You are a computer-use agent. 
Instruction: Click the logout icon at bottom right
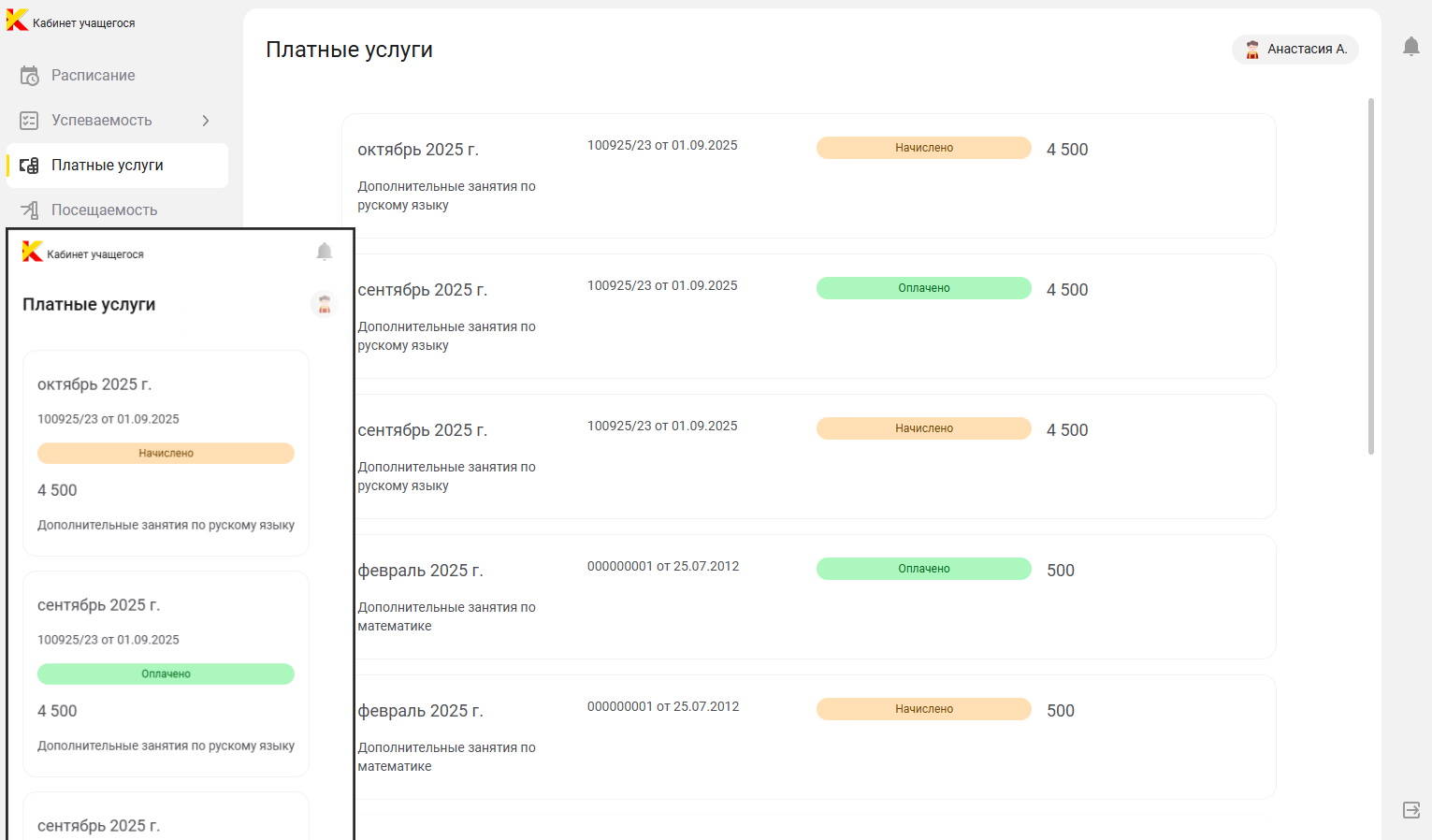tap(1410, 810)
